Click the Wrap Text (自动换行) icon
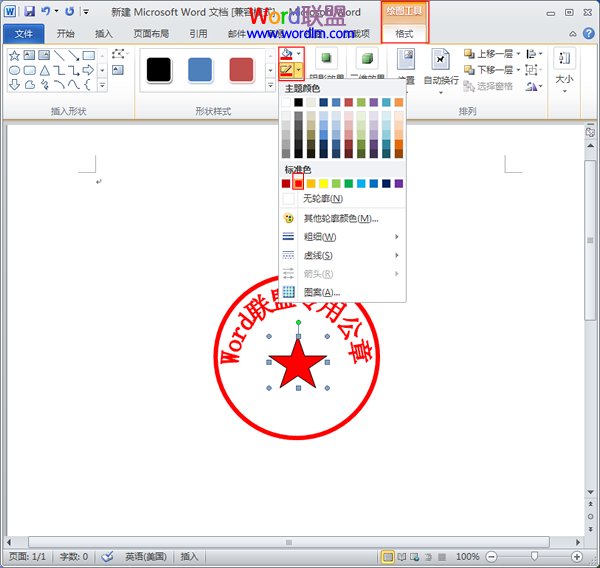Image resolution: width=600 pixels, height=568 pixels. tap(440, 59)
